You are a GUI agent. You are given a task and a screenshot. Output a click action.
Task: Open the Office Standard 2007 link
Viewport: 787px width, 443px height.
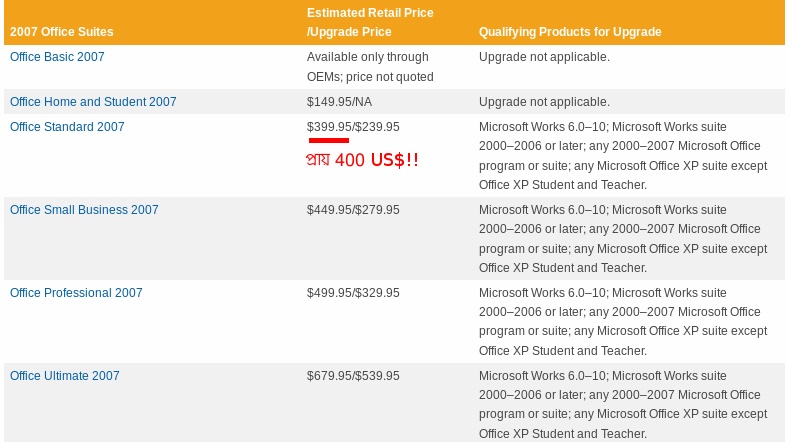point(67,127)
